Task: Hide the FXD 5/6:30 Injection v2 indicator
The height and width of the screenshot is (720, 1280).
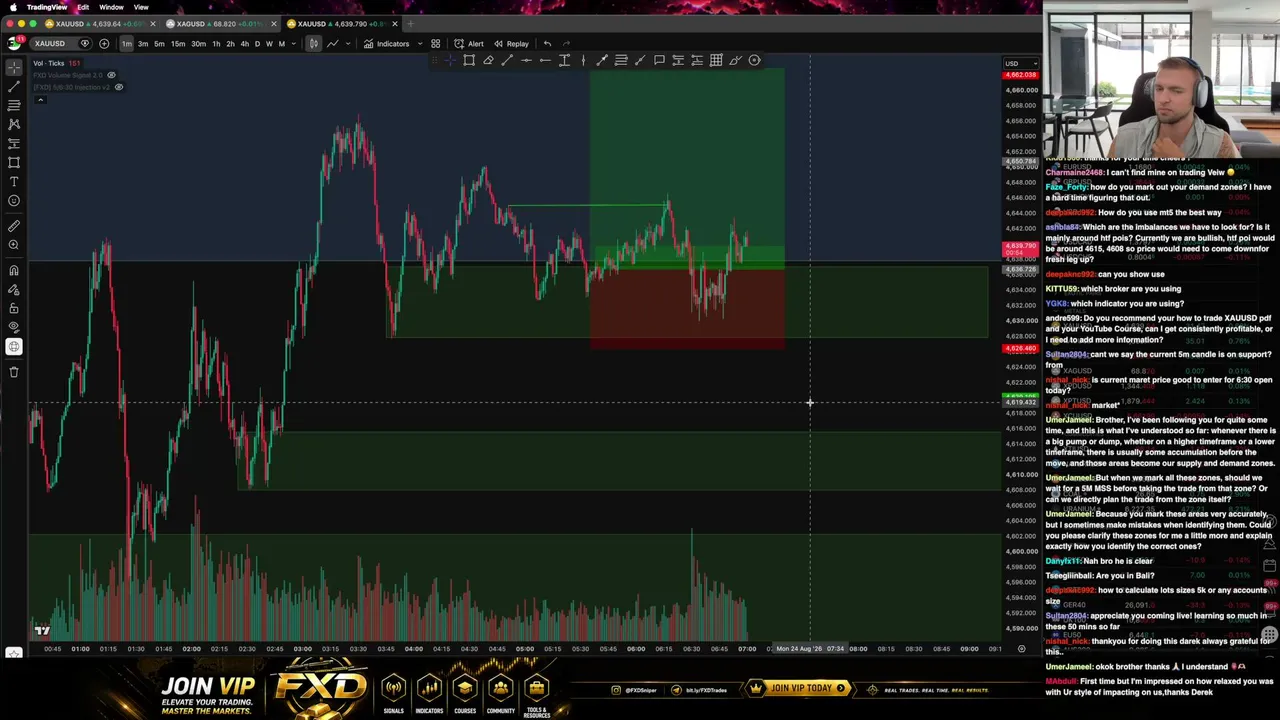Action: (x=118, y=87)
